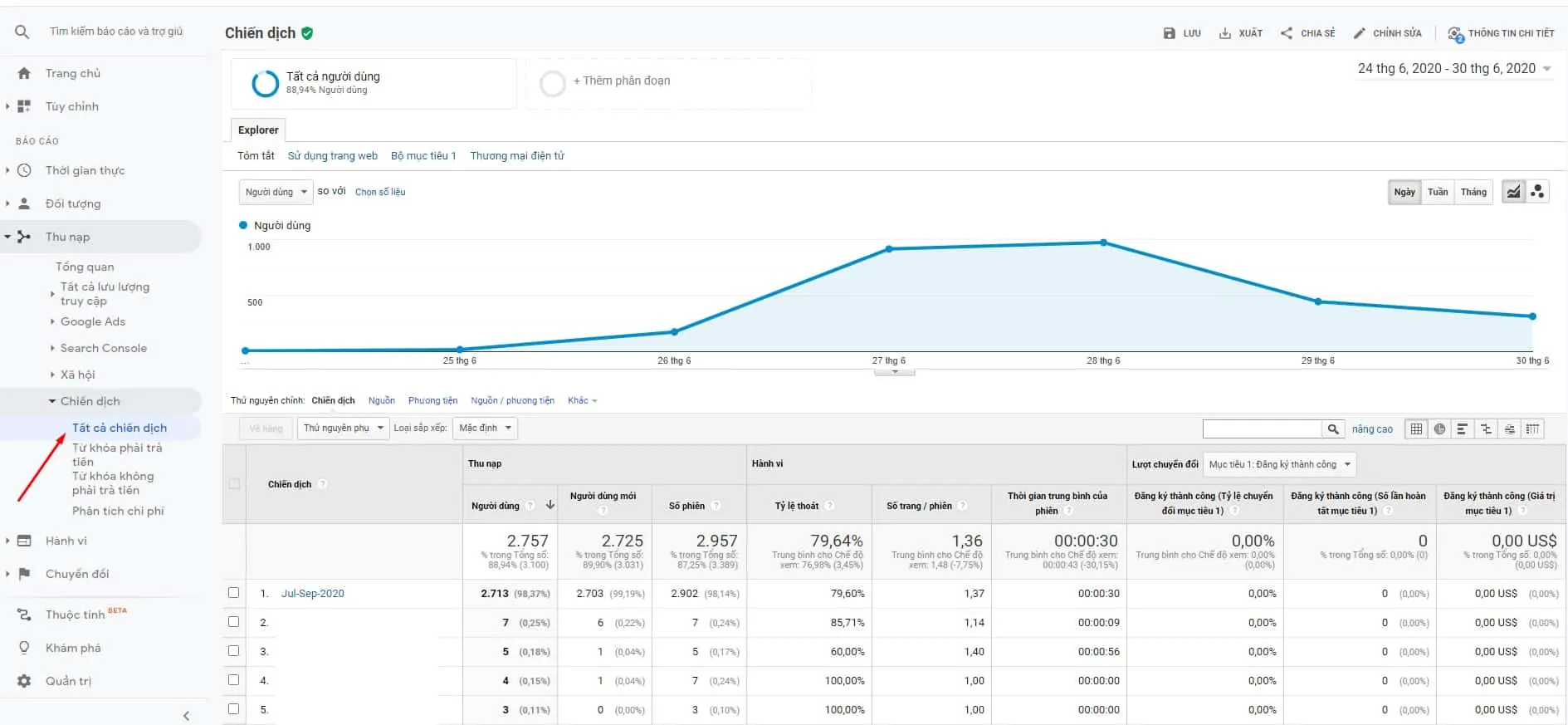
Task: Switch to Thương mại điện tử tab
Action: point(517,155)
